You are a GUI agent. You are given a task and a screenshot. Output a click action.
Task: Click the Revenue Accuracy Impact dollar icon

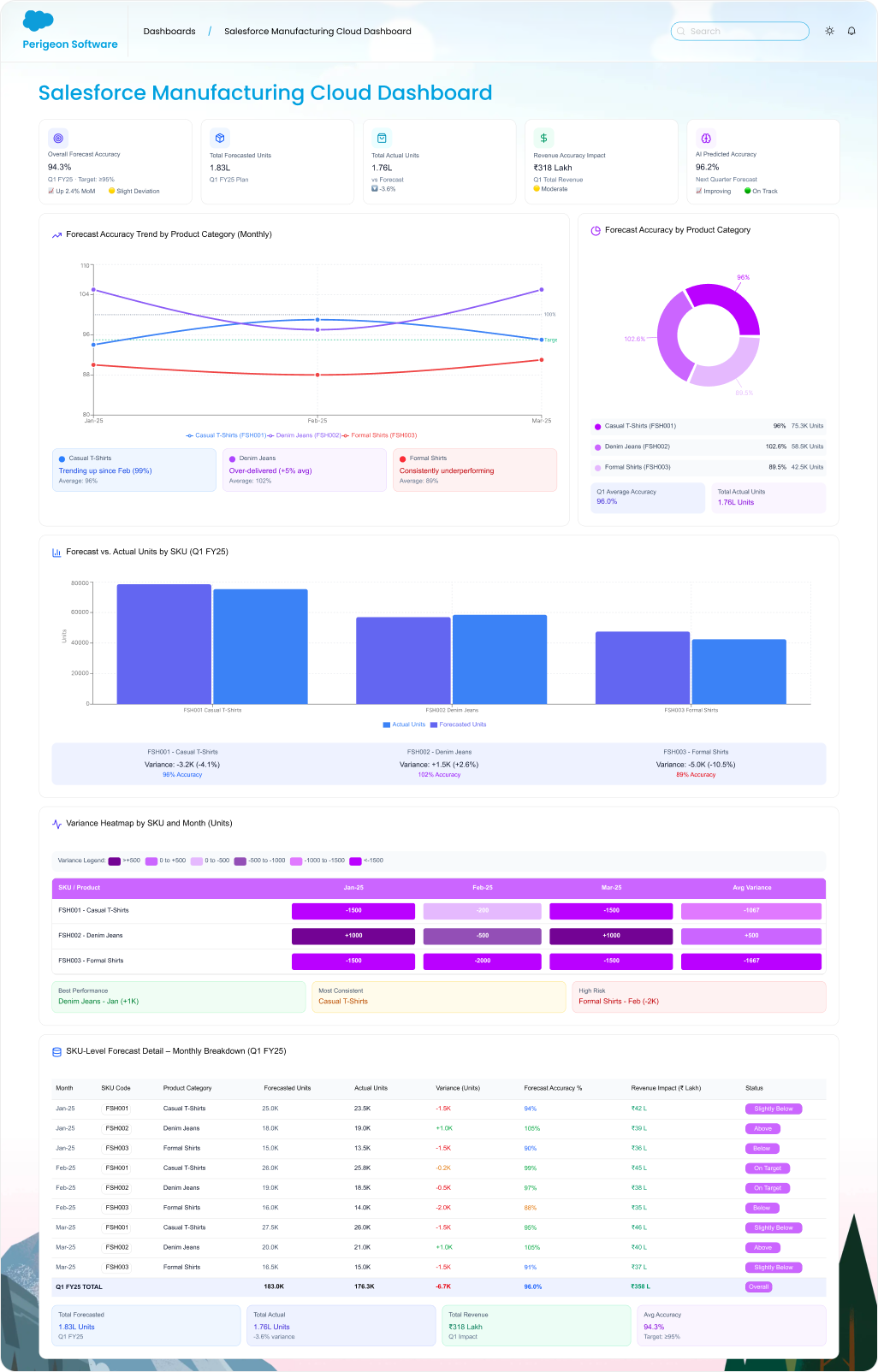tap(543, 138)
